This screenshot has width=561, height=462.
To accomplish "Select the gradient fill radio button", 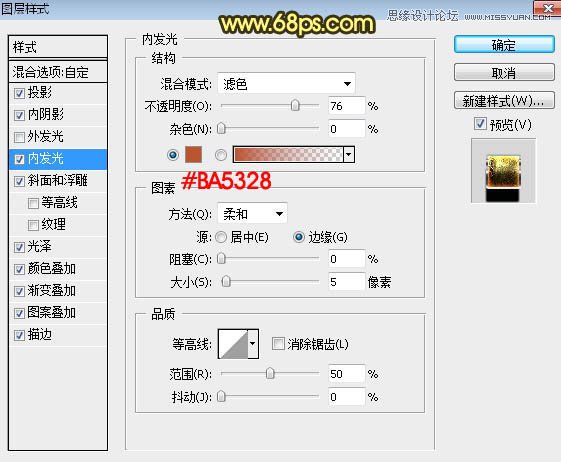I will click(x=221, y=155).
